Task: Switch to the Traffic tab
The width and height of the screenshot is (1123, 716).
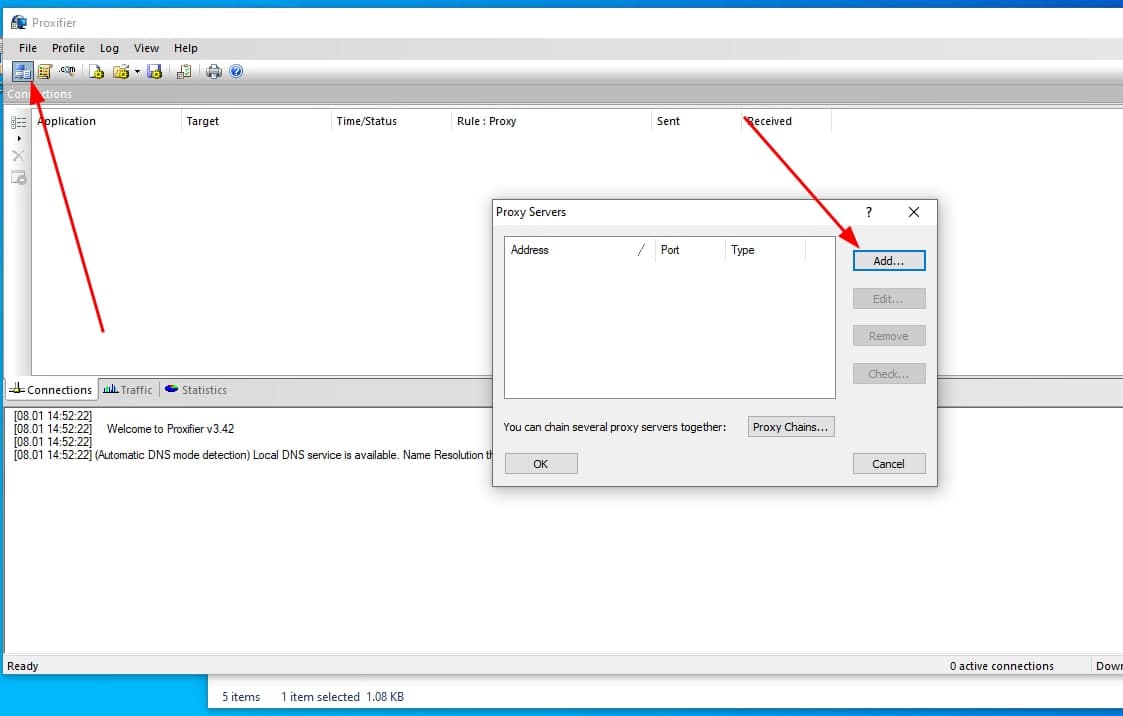Action: 128,390
